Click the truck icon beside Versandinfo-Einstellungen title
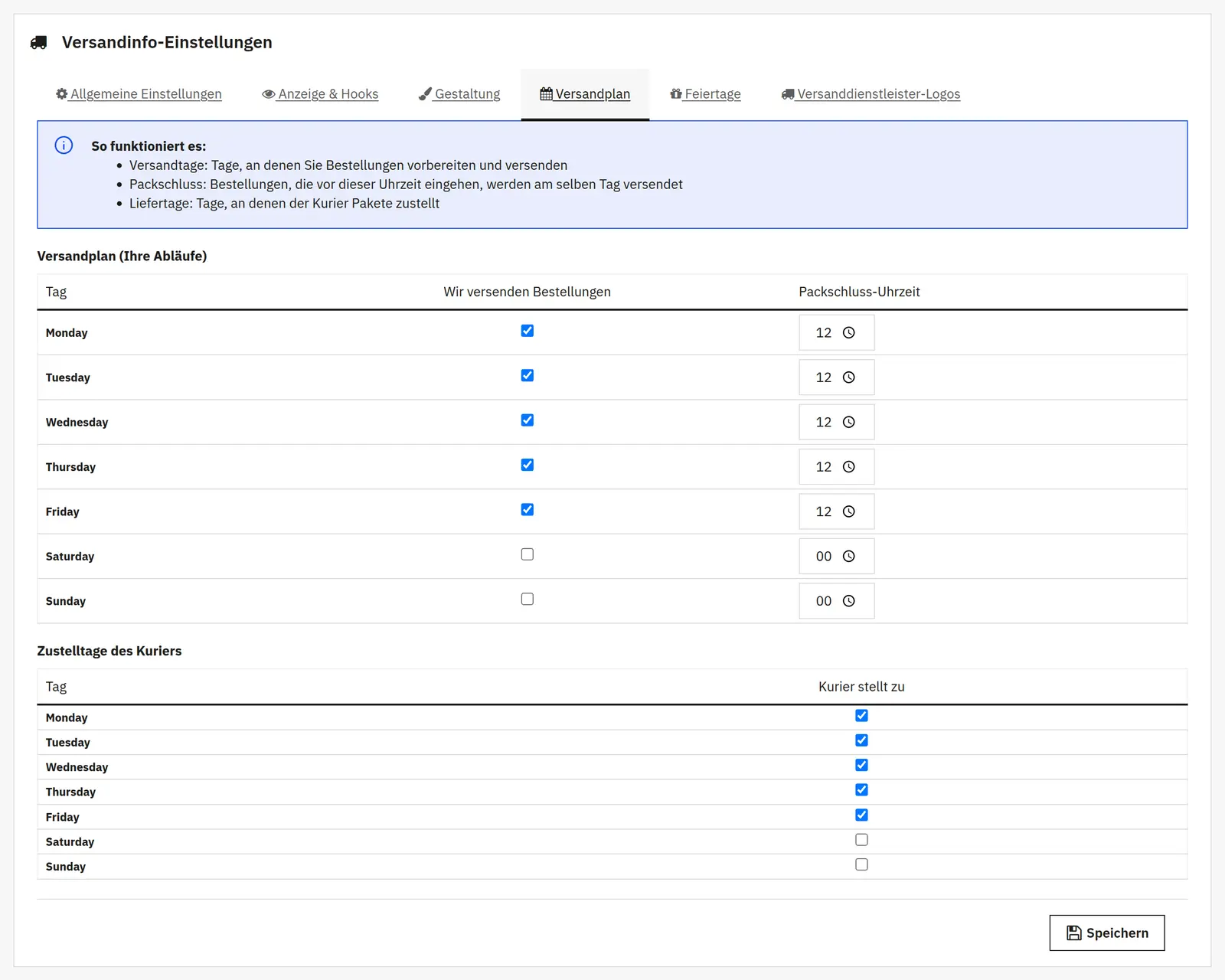The image size is (1225, 980). pyautogui.click(x=39, y=43)
